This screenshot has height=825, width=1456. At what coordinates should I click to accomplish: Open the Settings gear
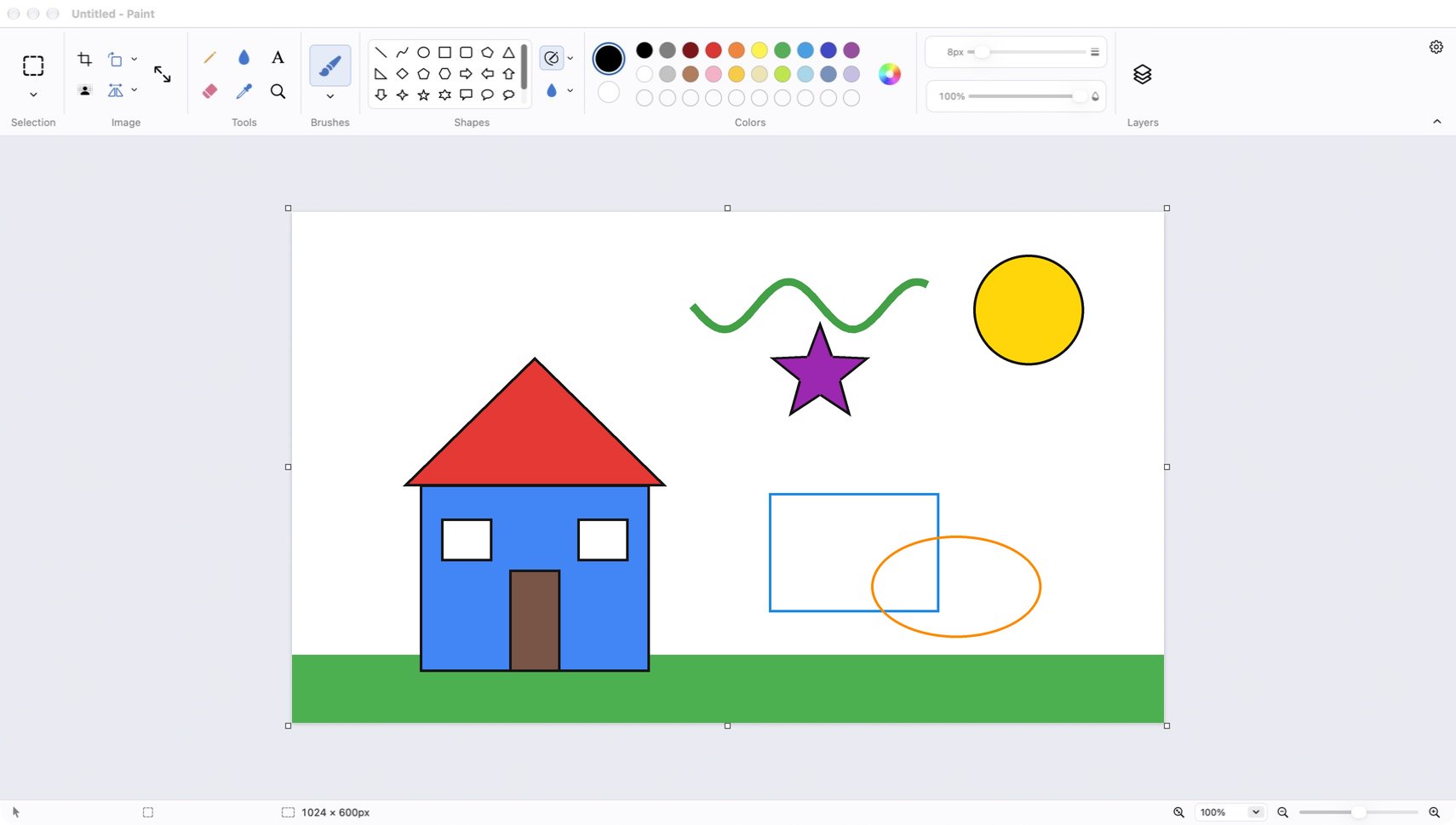pos(1436,47)
